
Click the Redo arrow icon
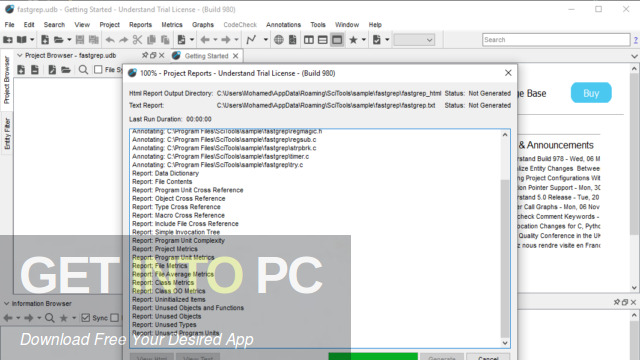(x=123, y=40)
